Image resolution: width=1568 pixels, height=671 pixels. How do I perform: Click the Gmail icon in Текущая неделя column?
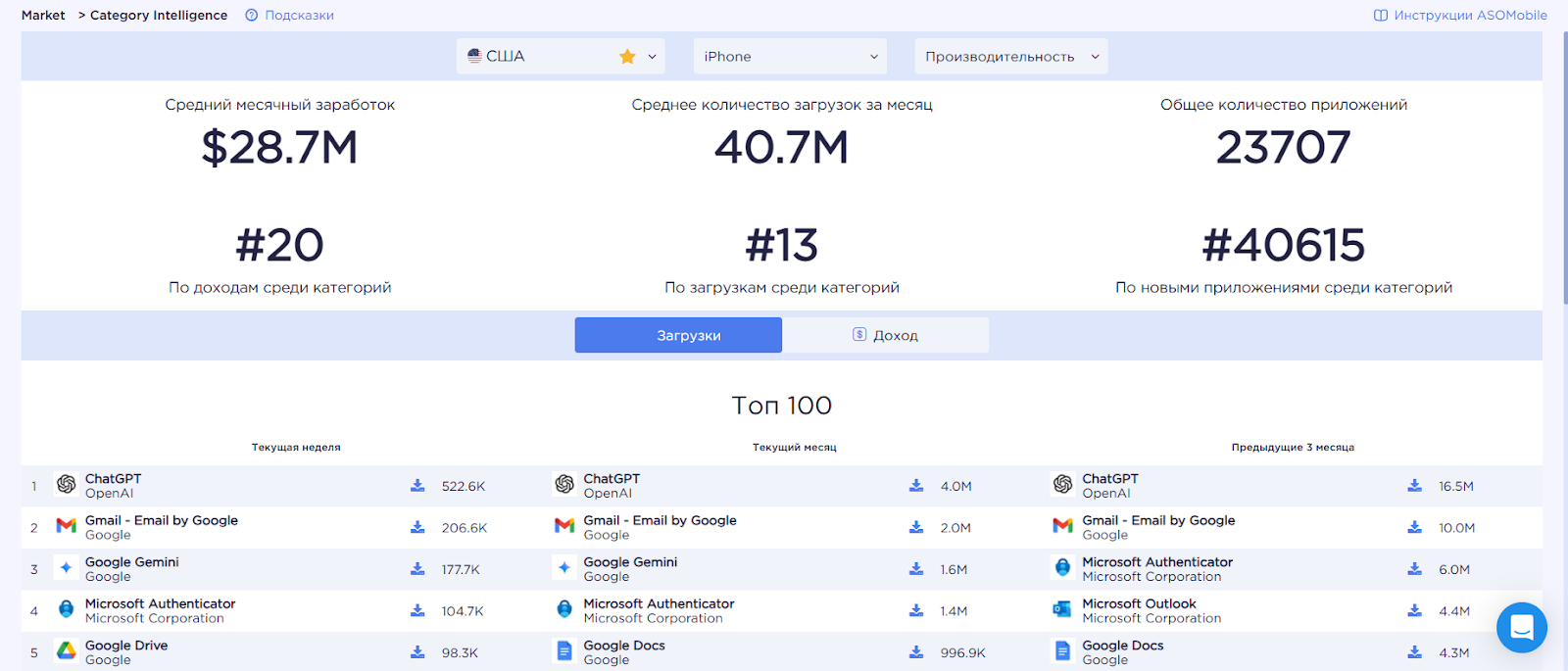point(66,526)
